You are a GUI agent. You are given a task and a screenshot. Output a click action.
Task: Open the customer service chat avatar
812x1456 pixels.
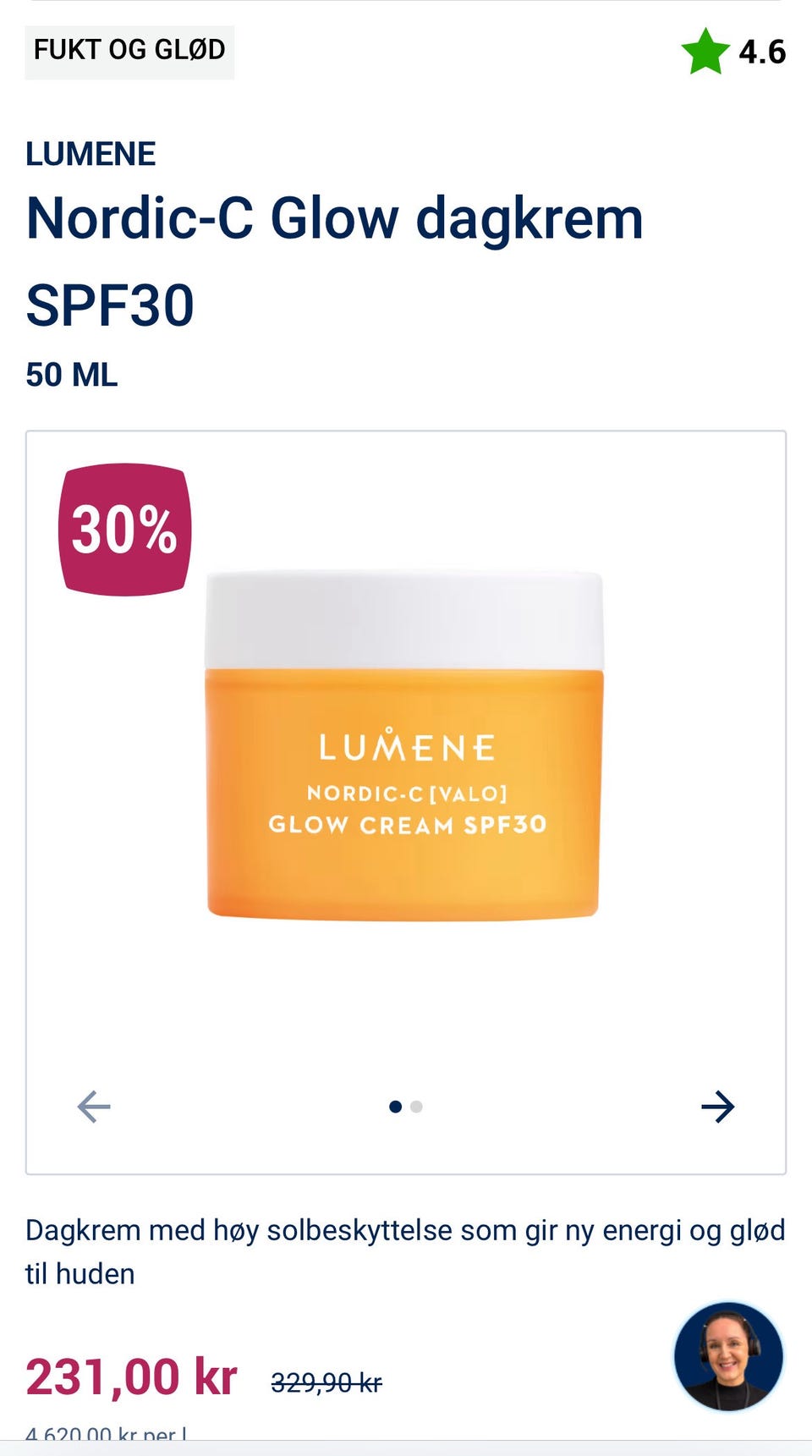pyautogui.click(x=728, y=1356)
